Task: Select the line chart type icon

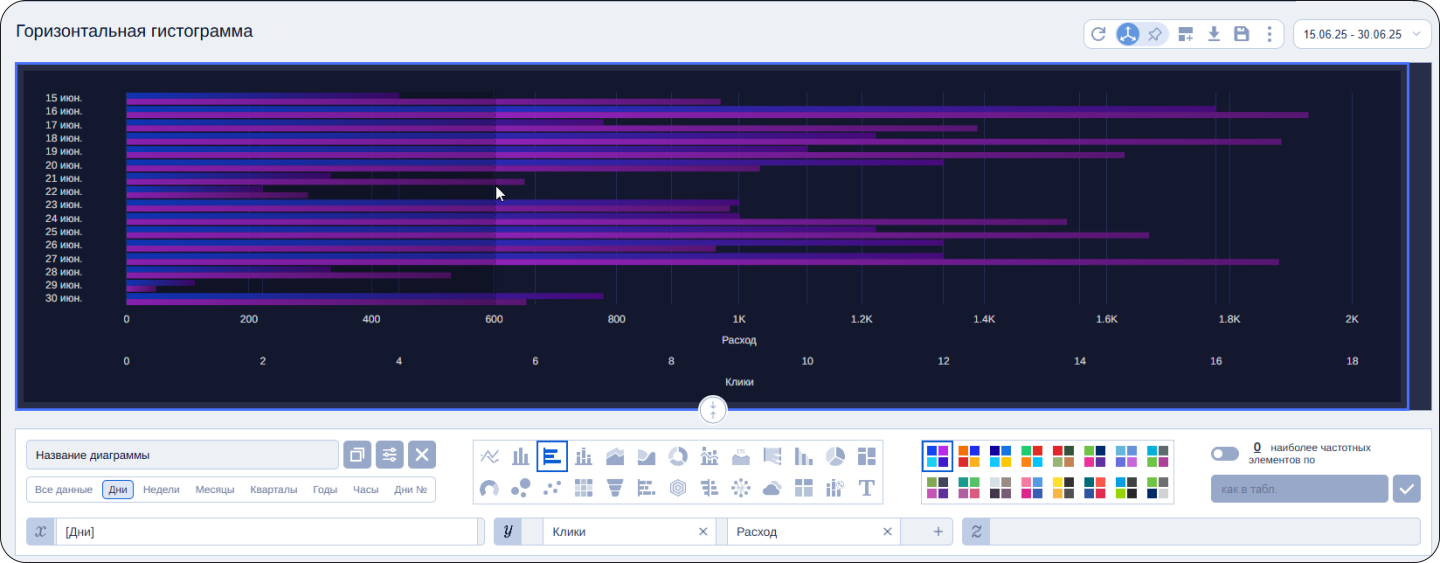Action: coord(490,456)
